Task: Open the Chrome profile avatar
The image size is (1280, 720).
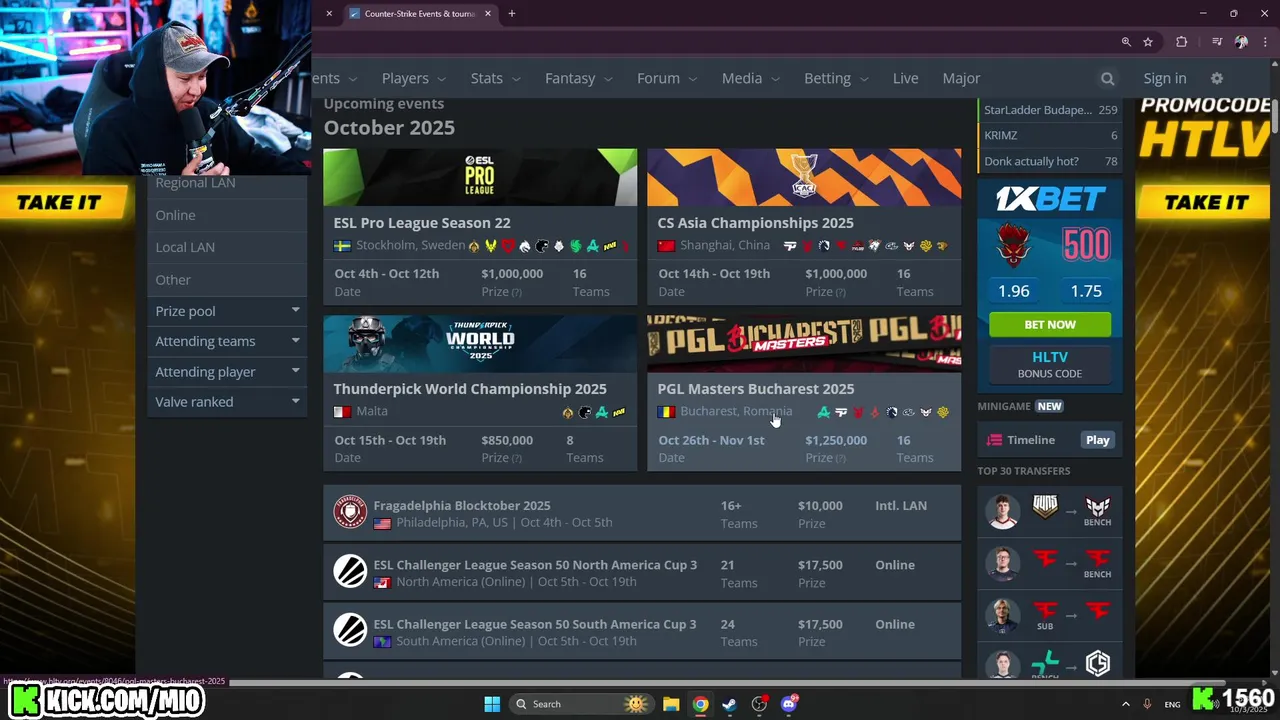Action: click(1241, 42)
